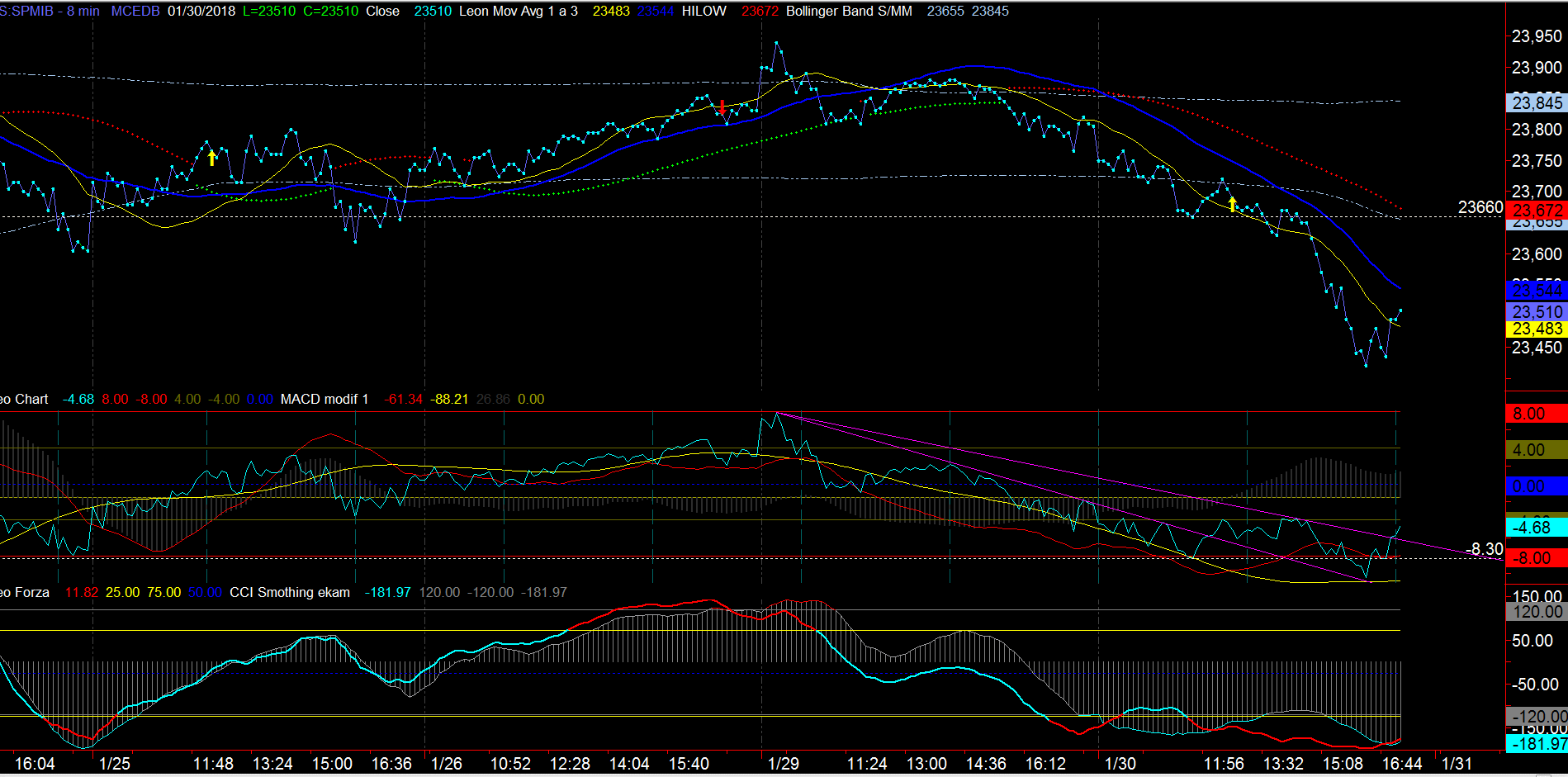Click the 1/31 date on time axis
The height and width of the screenshot is (777, 1568).
[x=1457, y=764]
